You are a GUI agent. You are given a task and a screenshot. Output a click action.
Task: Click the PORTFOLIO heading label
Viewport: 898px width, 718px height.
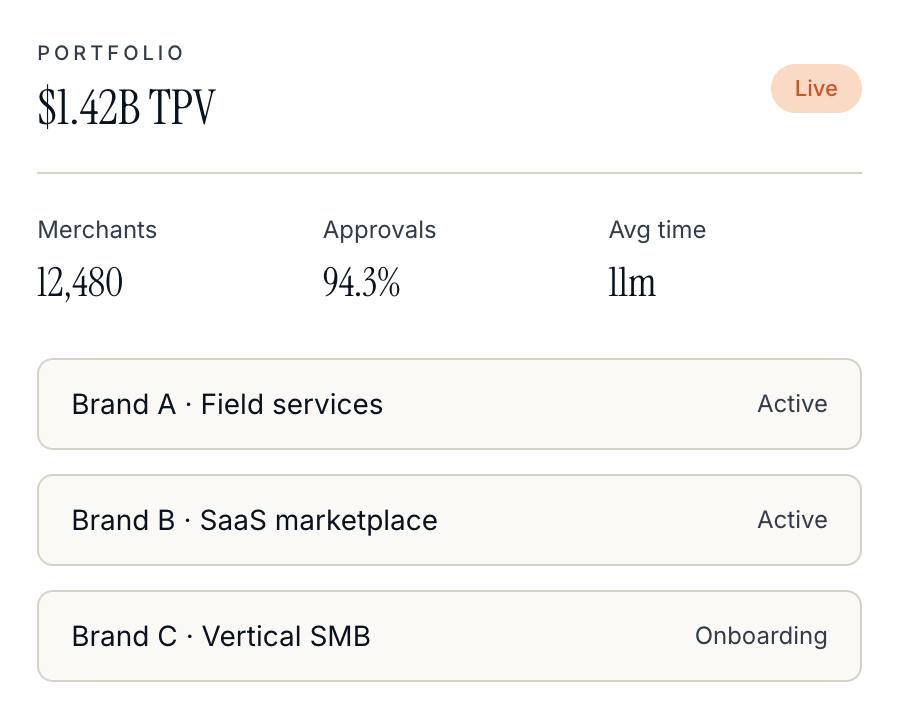coord(111,53)
